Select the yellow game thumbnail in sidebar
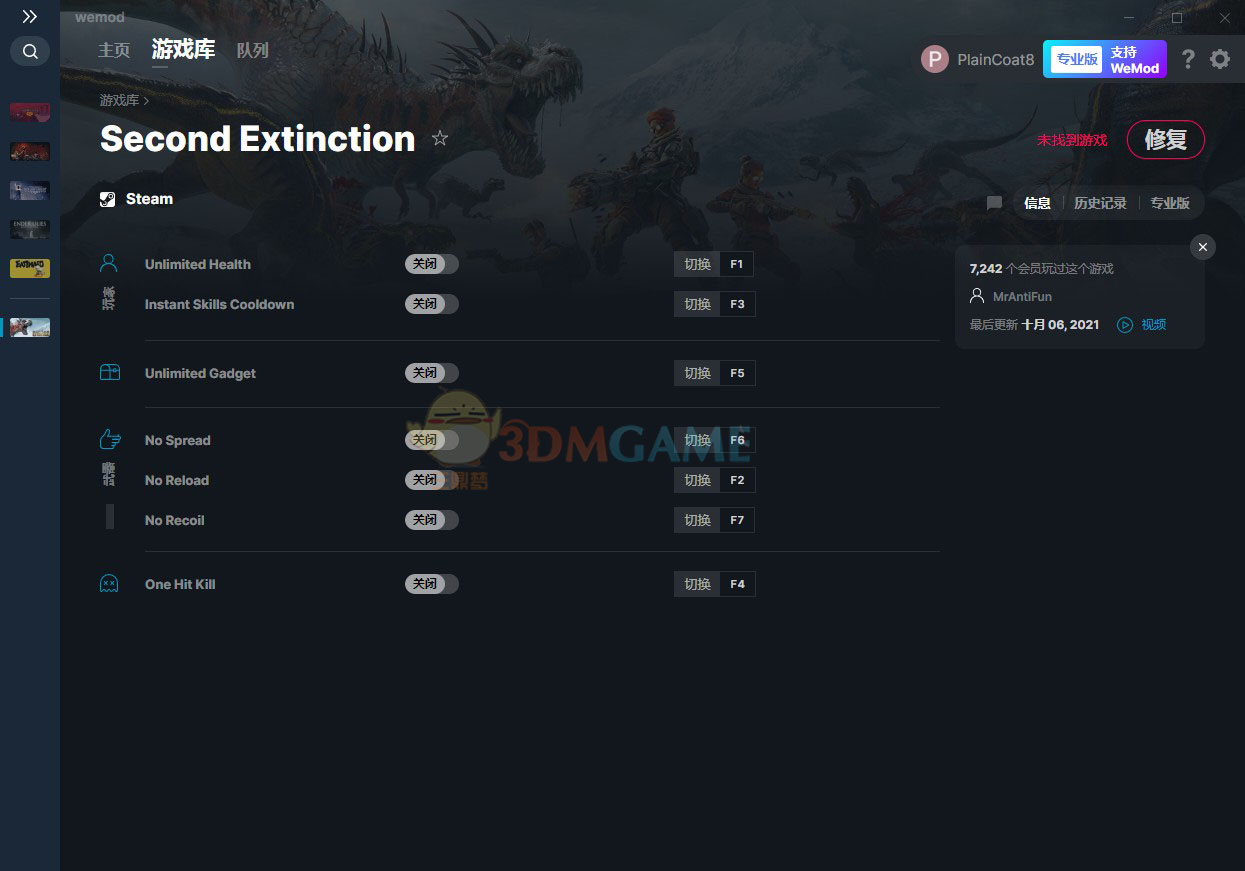Viewport: 1245px width, 871px height. (30, 268)
